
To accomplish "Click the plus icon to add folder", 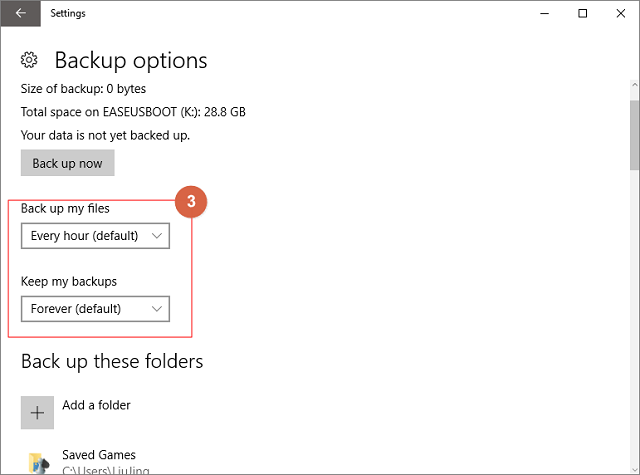I will point(37,413).
